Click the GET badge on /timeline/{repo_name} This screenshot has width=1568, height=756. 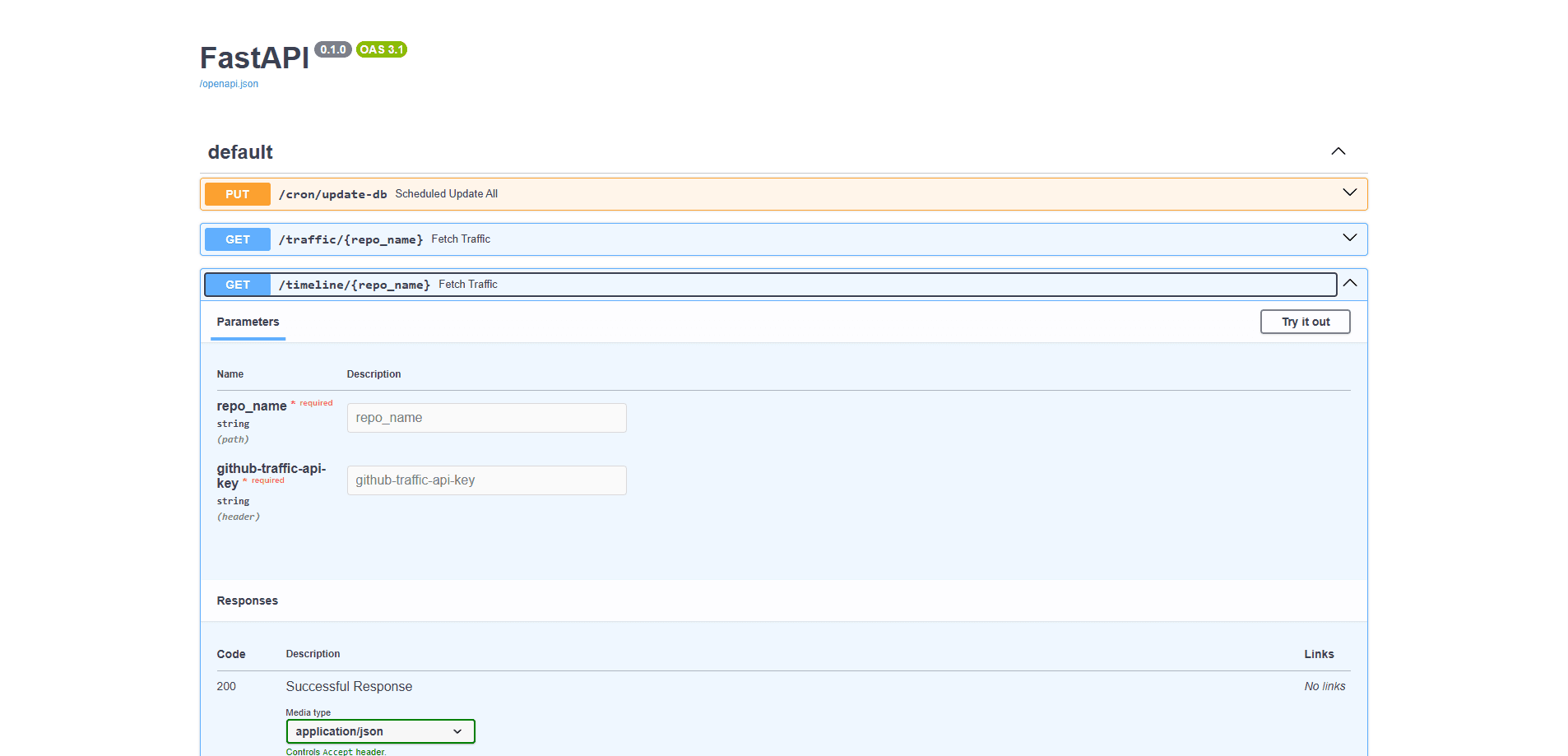[x=237, y=284]
